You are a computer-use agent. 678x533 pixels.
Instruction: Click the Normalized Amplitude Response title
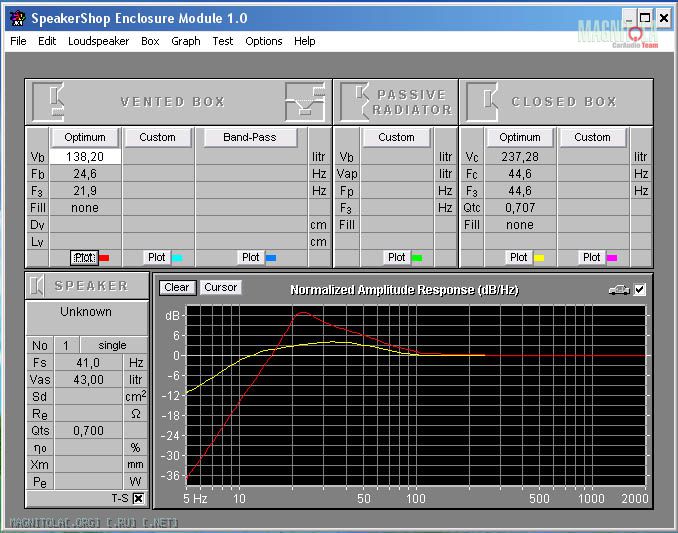[404, 290]
